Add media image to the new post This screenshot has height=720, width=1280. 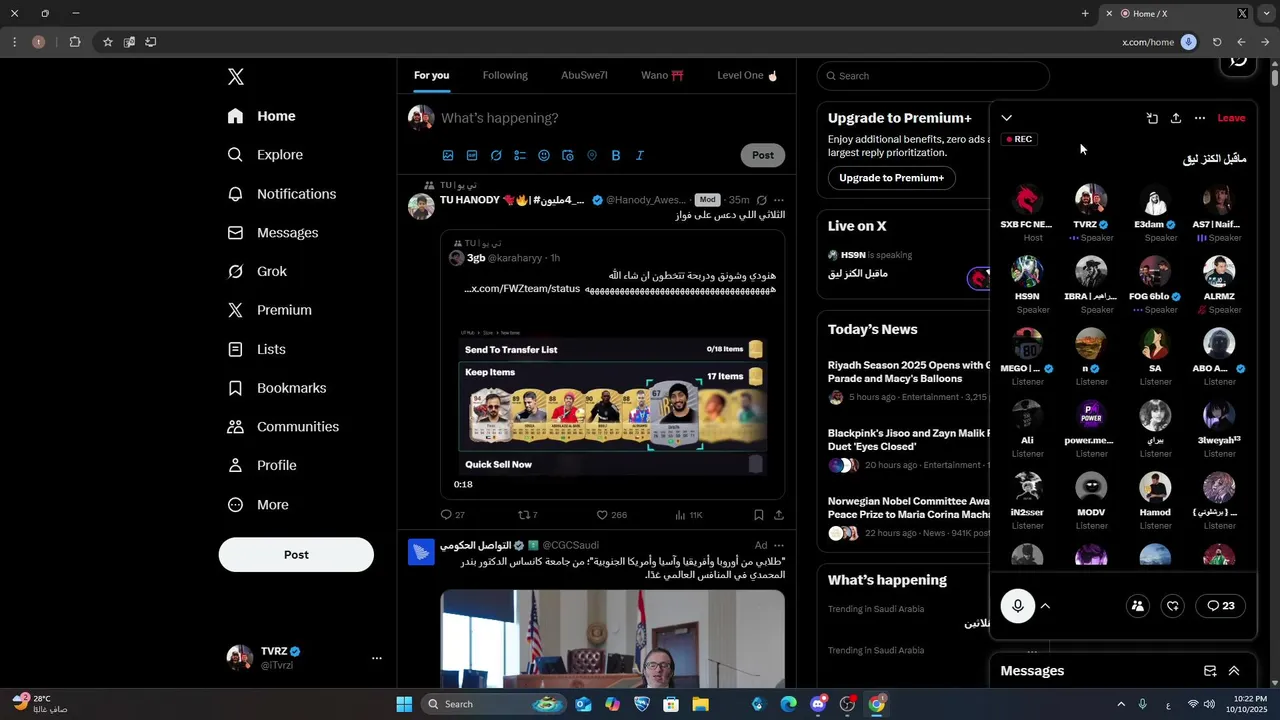coord(448,155)
